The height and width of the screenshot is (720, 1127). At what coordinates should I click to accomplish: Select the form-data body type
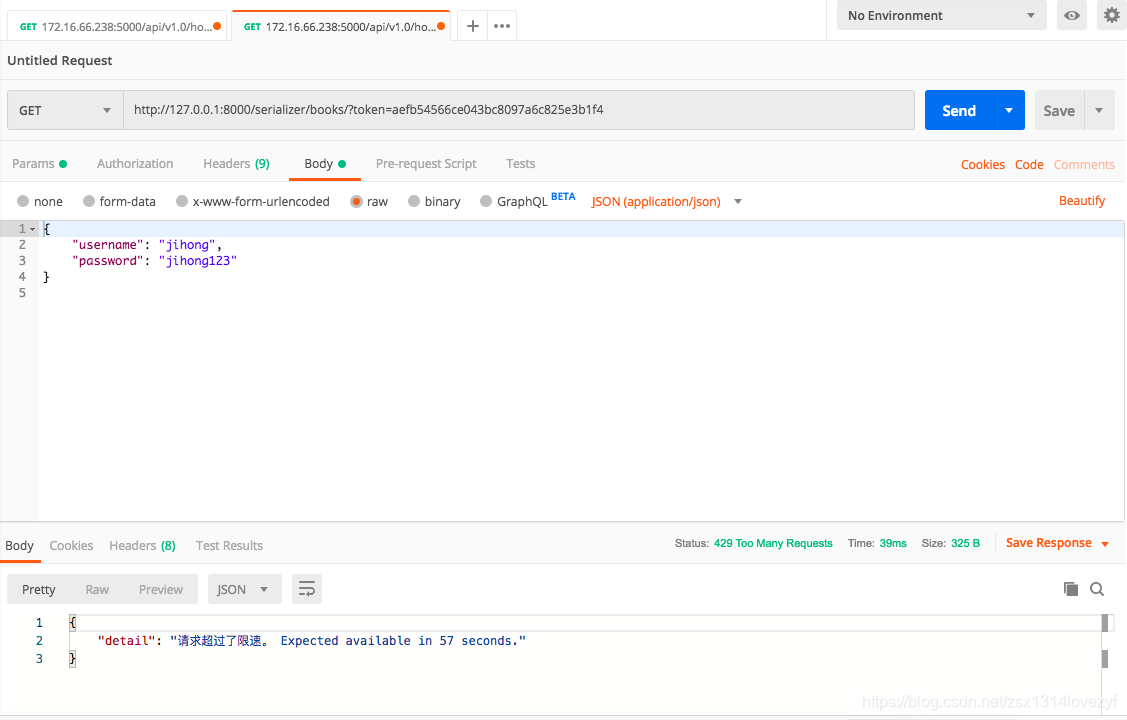(89, 201)
